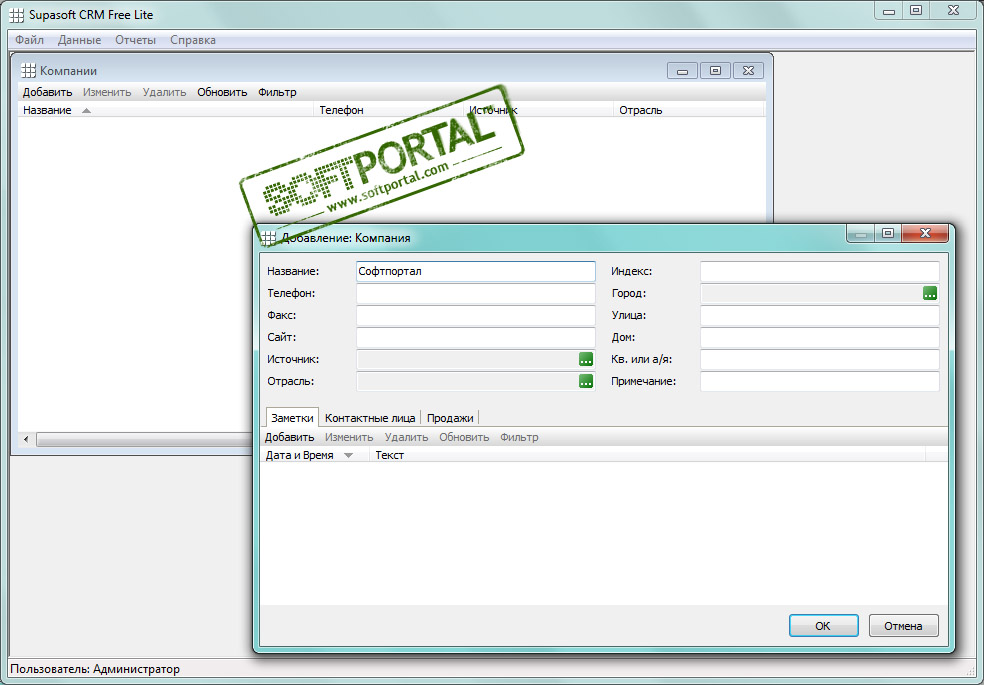
Task: Click the Supasoft CRM app title icon
Action: [18, 14]
